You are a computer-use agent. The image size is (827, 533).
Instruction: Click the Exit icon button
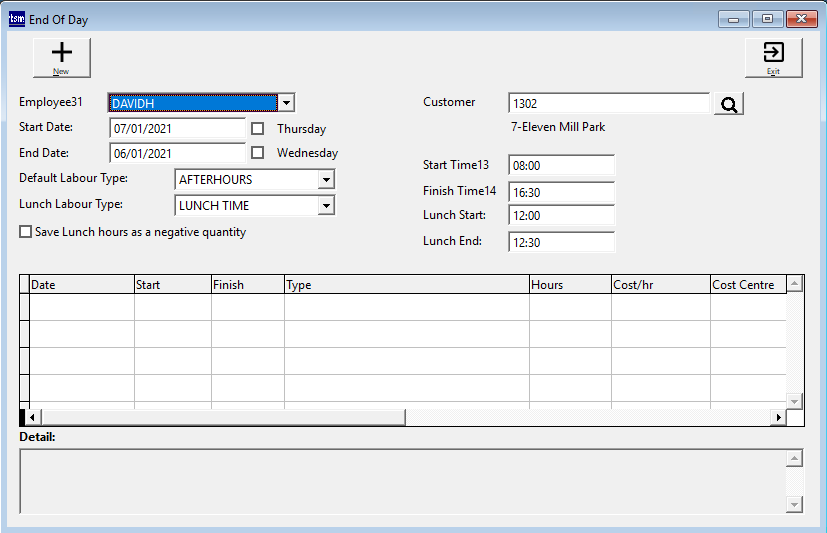(x=773, y=57)
